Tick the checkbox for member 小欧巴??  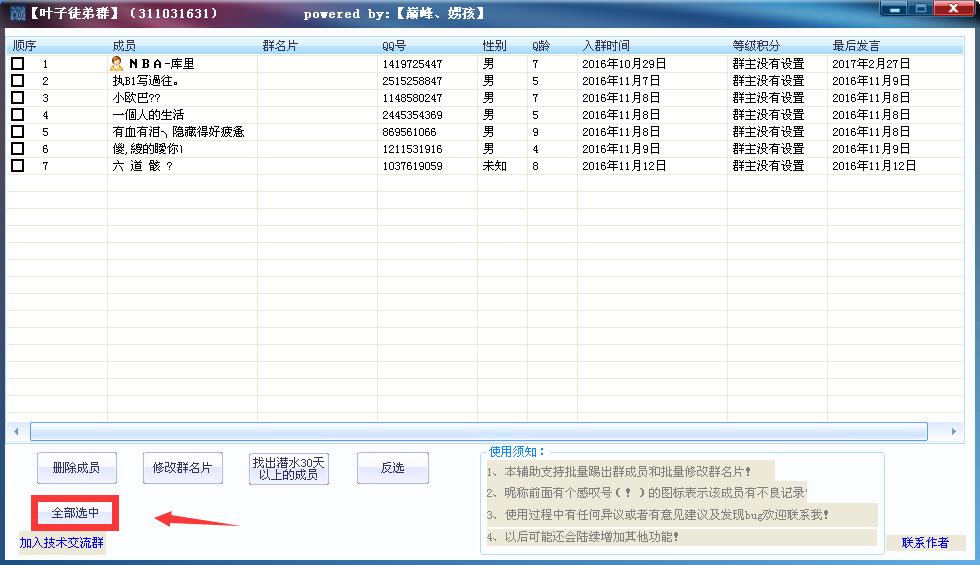[x=17, y=98]
